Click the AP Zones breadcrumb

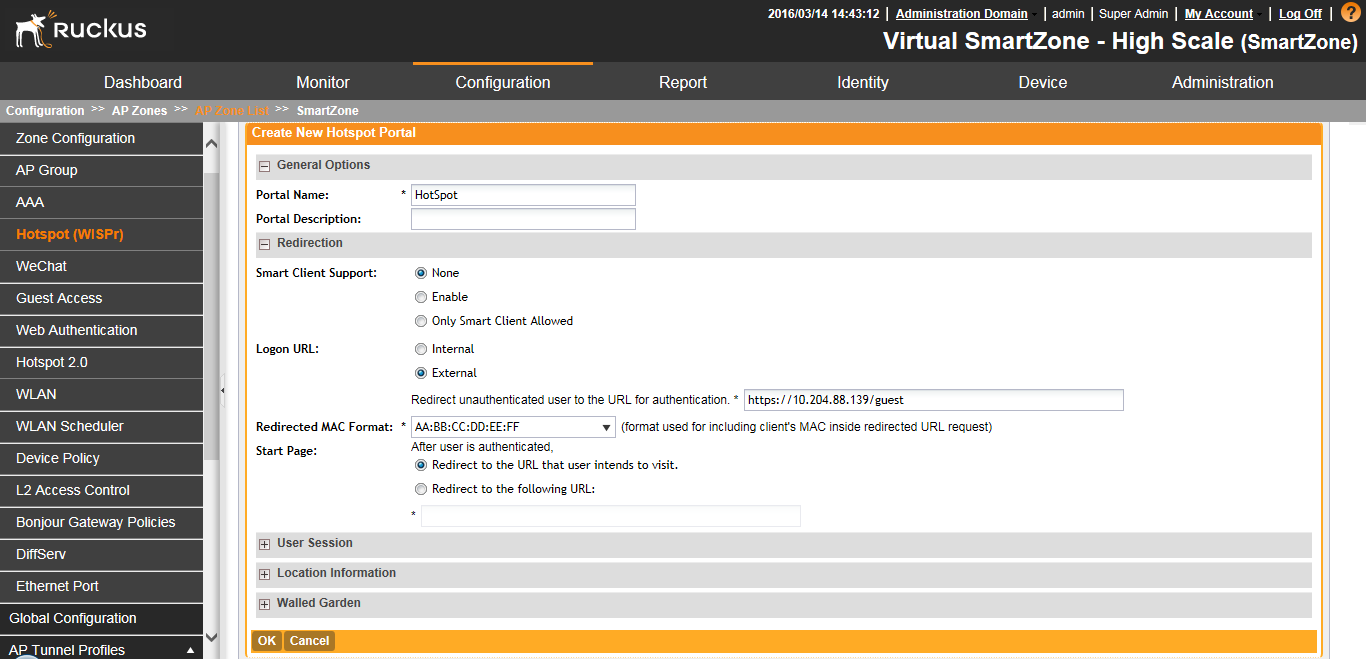coord(139,111)
